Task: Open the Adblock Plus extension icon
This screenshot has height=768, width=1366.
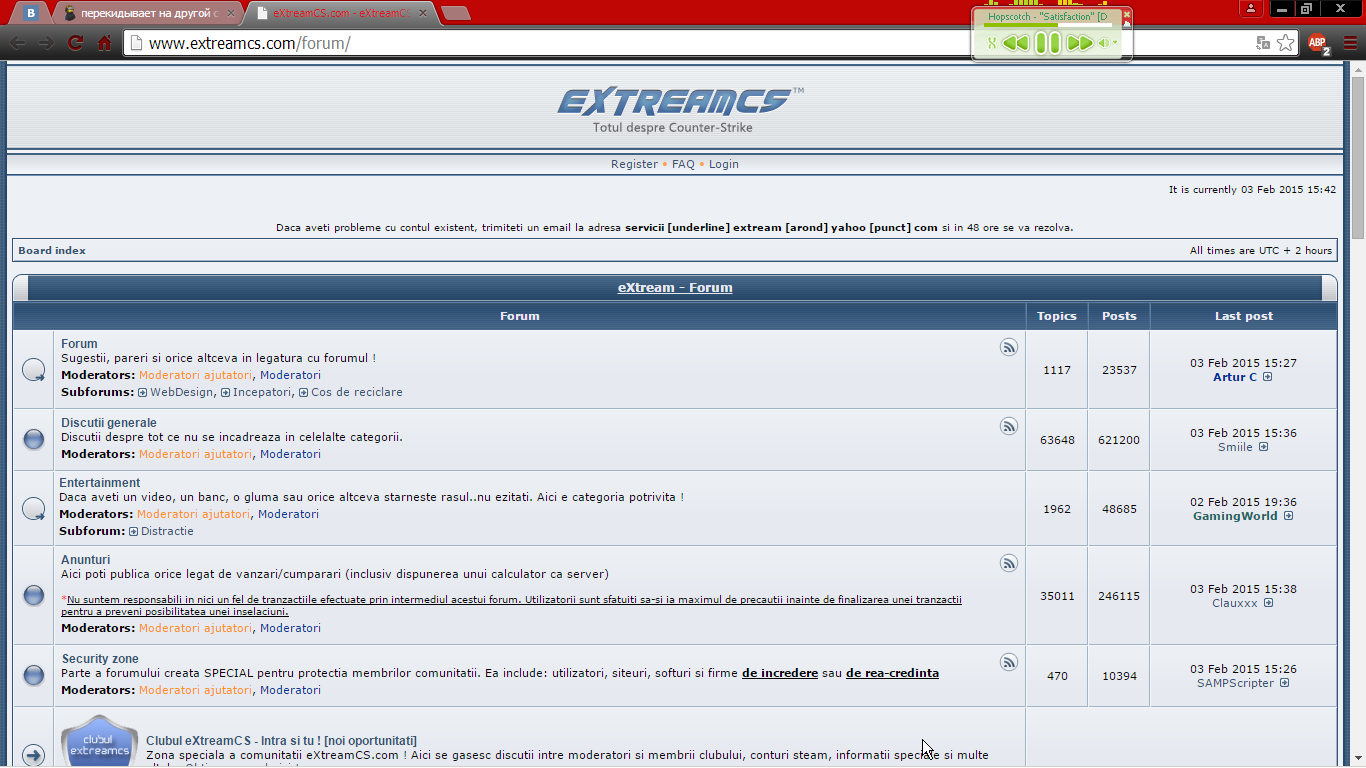Action: pyautogui.click(x=1318, y=43)
